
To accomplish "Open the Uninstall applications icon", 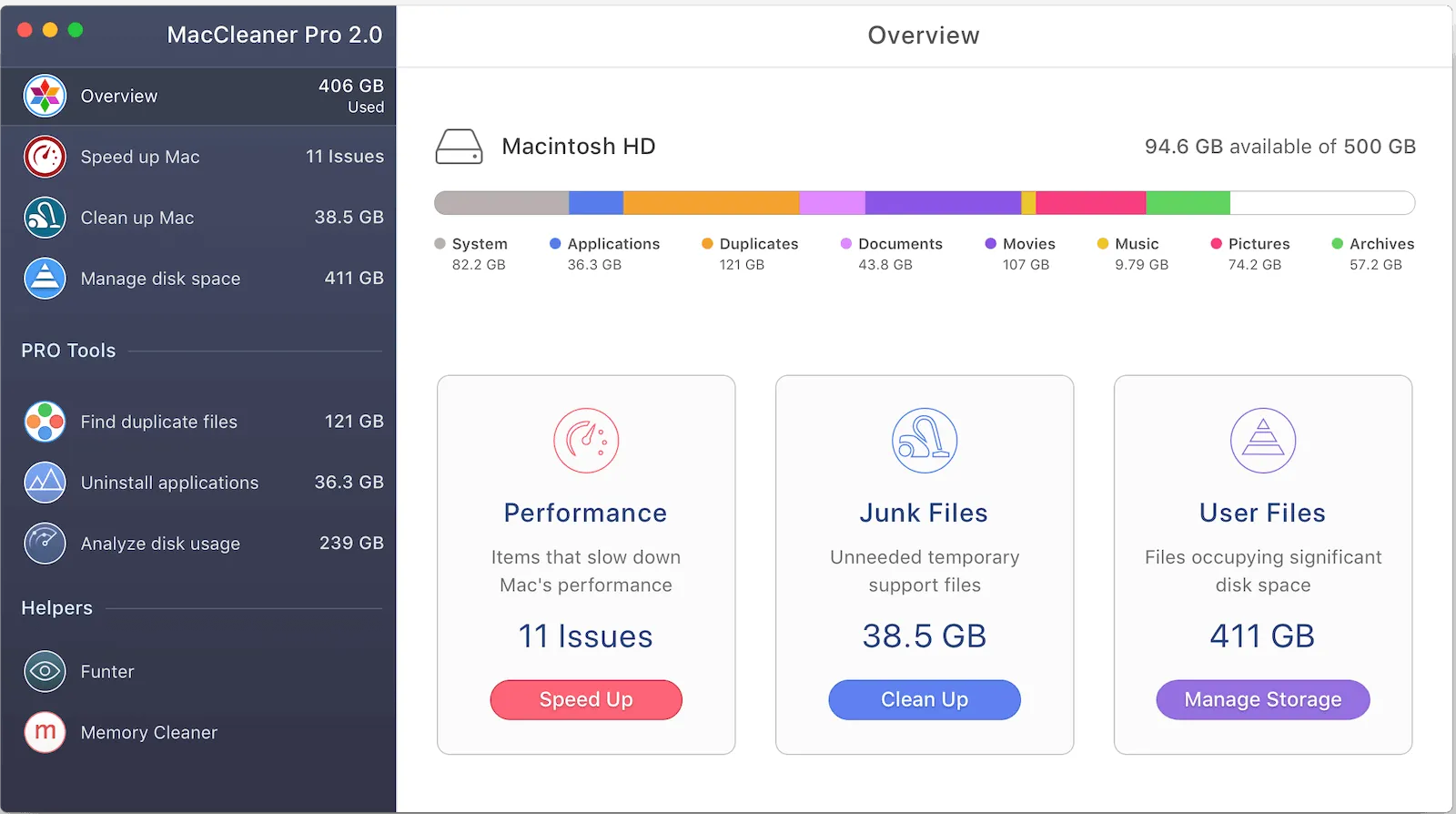I will coord(45,483).
